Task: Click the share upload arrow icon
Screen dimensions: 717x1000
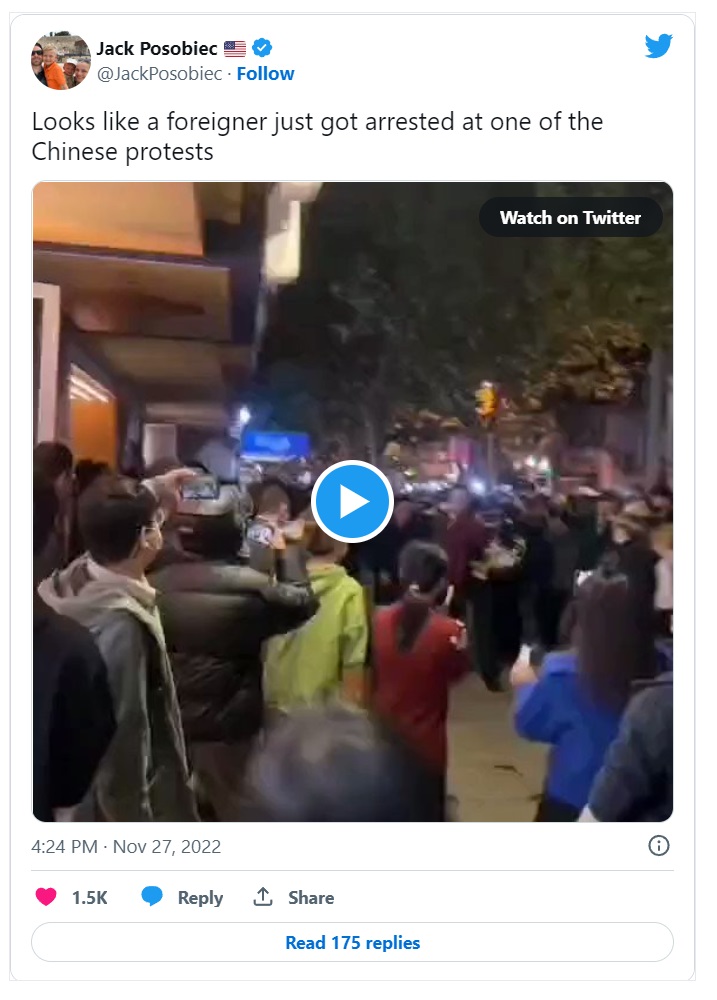Action: 263,896
